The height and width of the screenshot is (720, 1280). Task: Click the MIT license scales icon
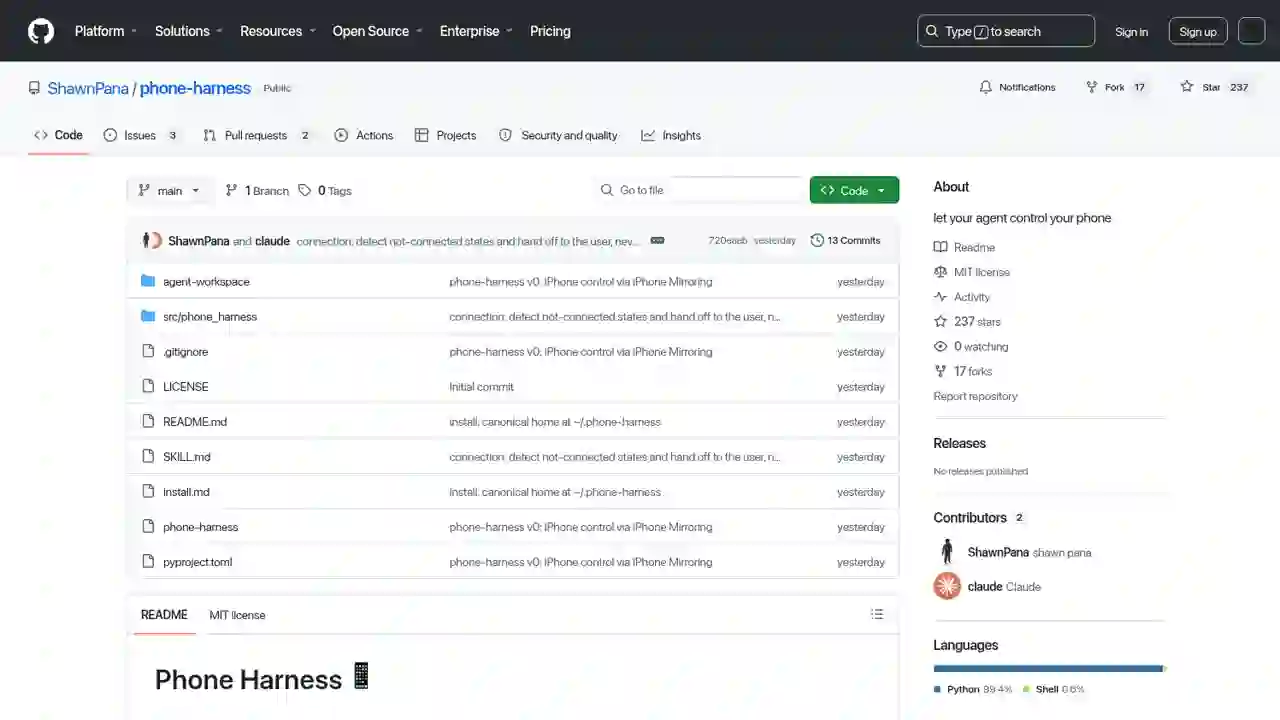pos(940,272)
